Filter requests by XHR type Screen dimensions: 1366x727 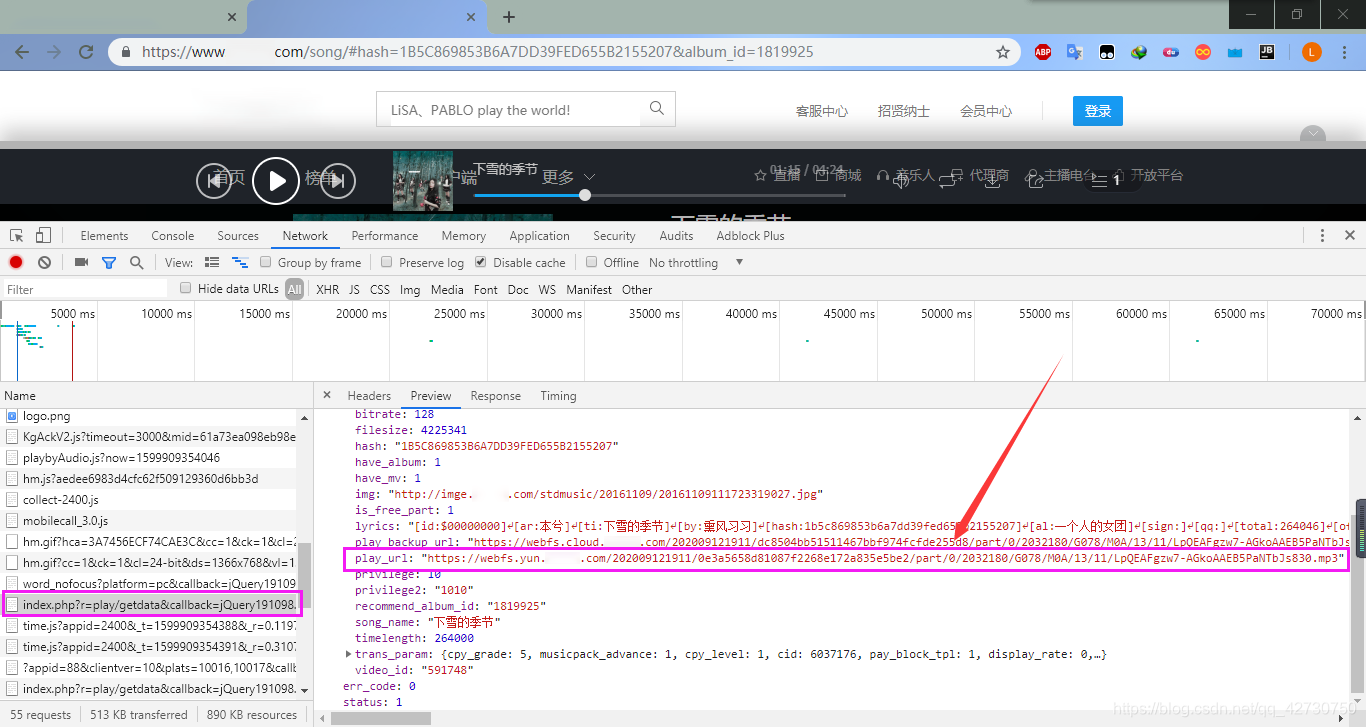tap(327, 289)
